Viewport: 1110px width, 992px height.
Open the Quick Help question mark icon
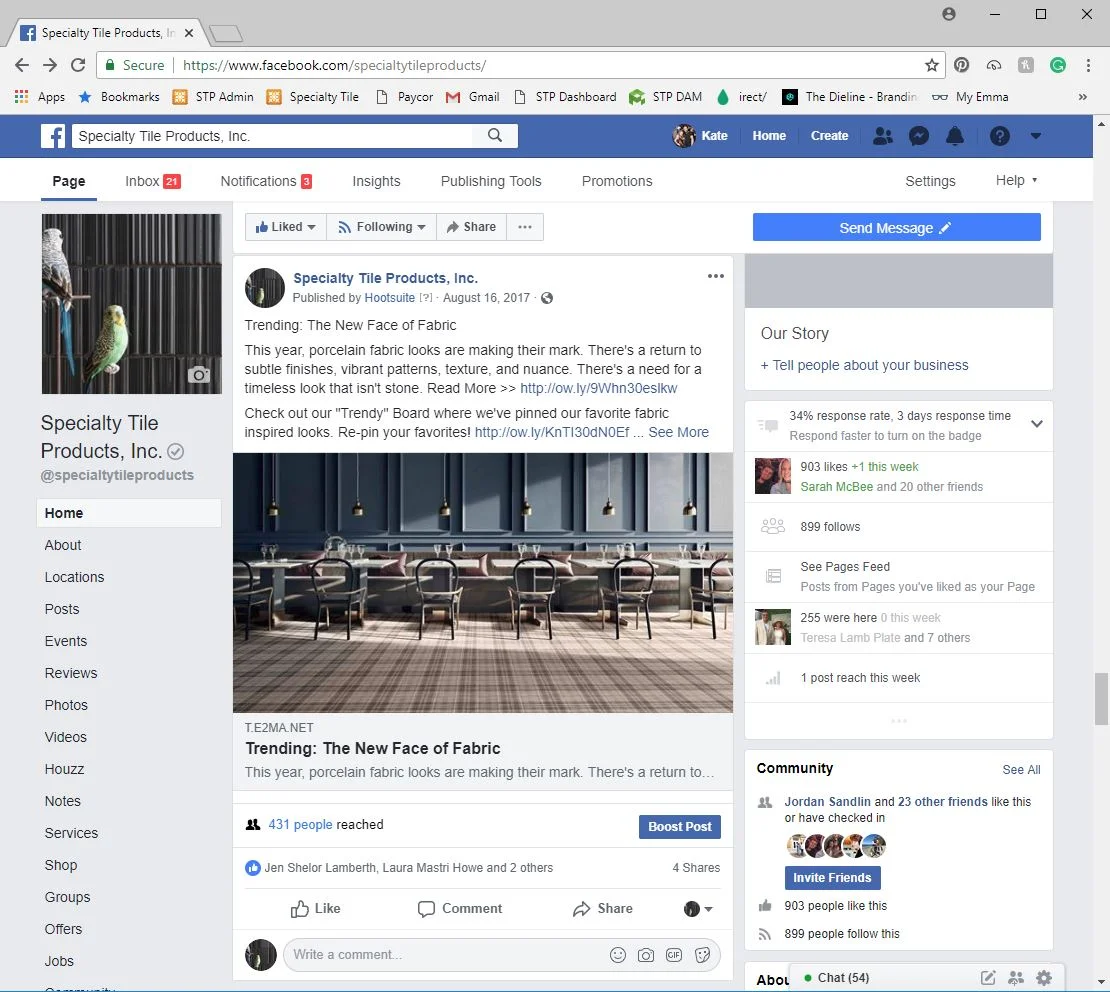click(x=1000, y=136)
